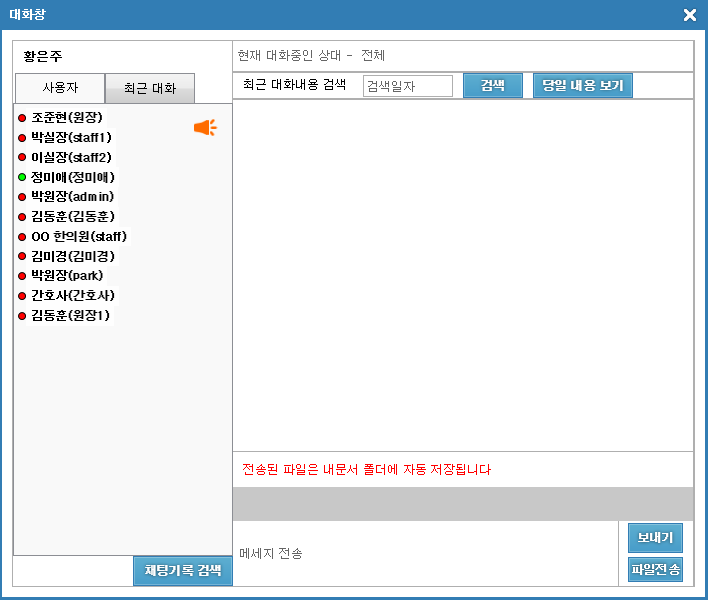
Task: Switch to the 사용자 tab
Action: point(60,88)
